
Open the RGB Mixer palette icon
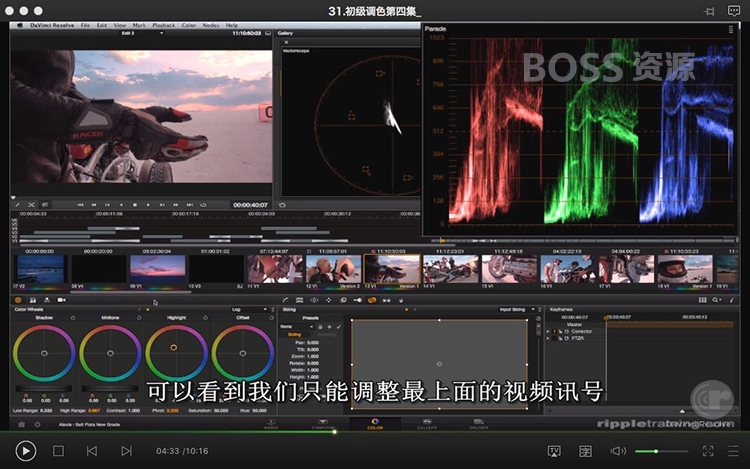pyautogui.click(x=33, y=300)
